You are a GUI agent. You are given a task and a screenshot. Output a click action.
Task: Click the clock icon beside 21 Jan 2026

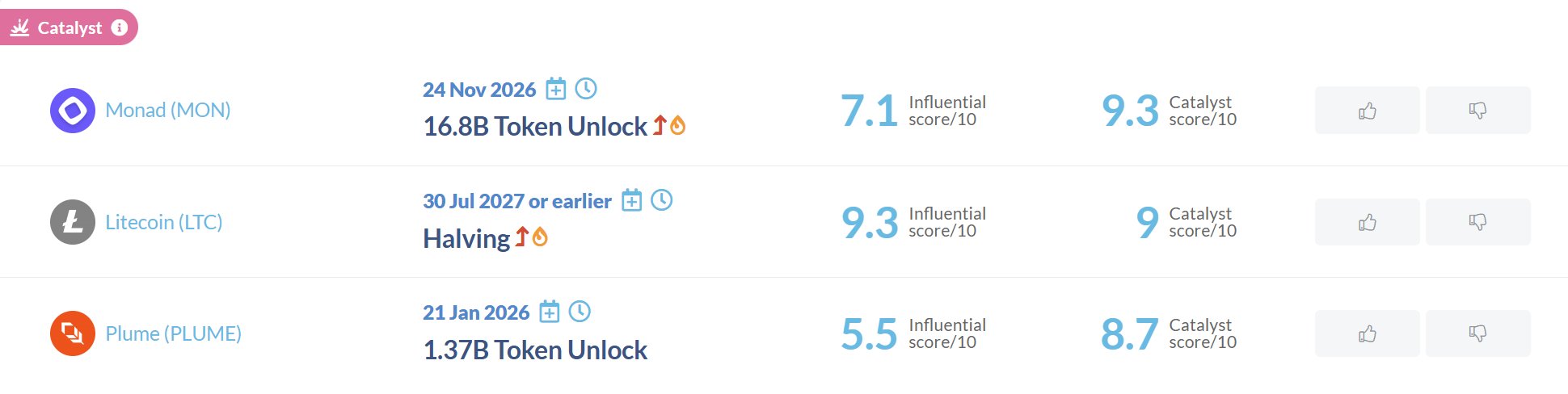coord(580,312)
